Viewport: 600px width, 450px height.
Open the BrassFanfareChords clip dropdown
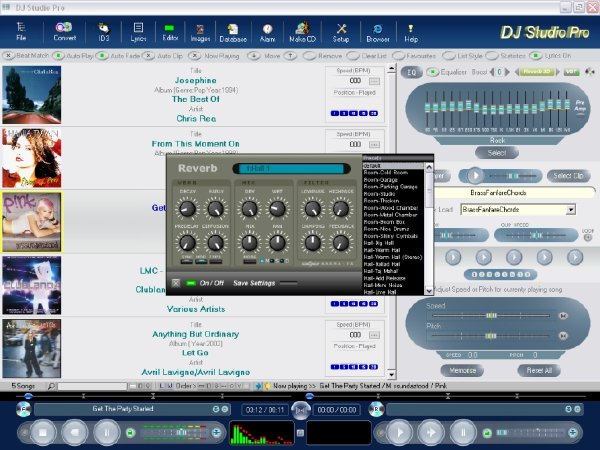[x=571, y=210]
